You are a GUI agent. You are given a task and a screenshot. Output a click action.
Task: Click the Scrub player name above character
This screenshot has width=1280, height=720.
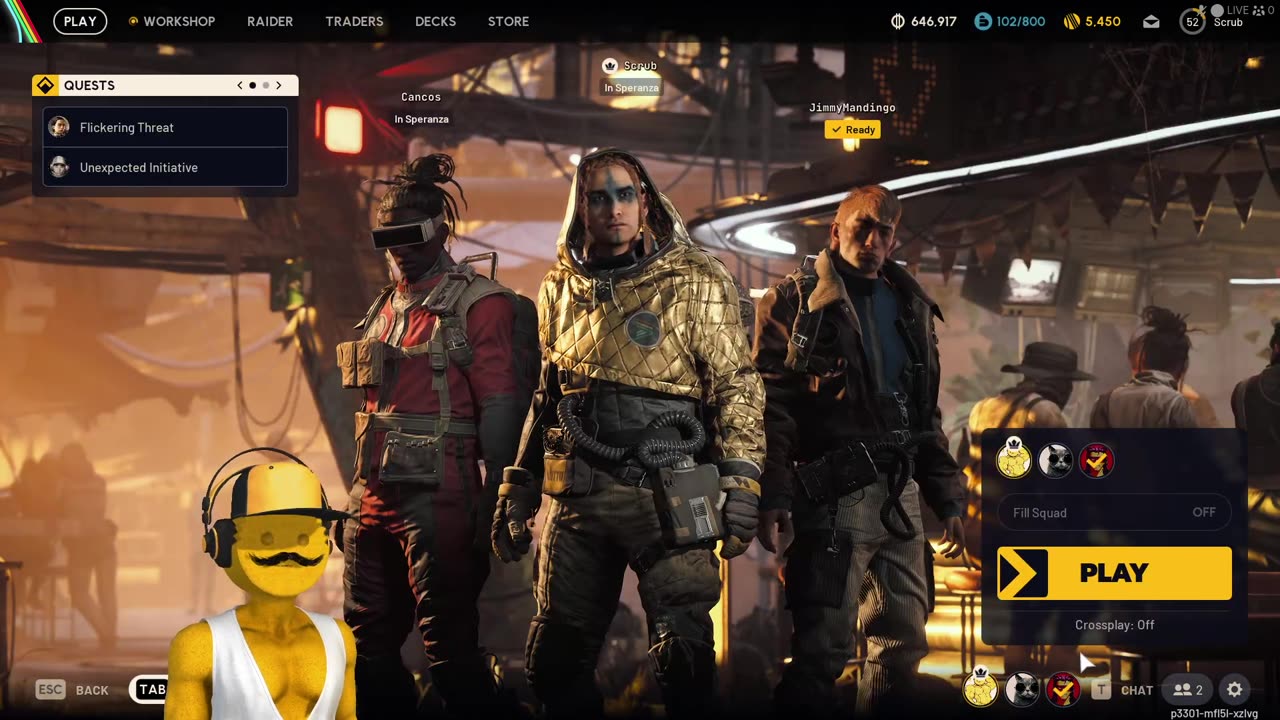coord(640,66)
